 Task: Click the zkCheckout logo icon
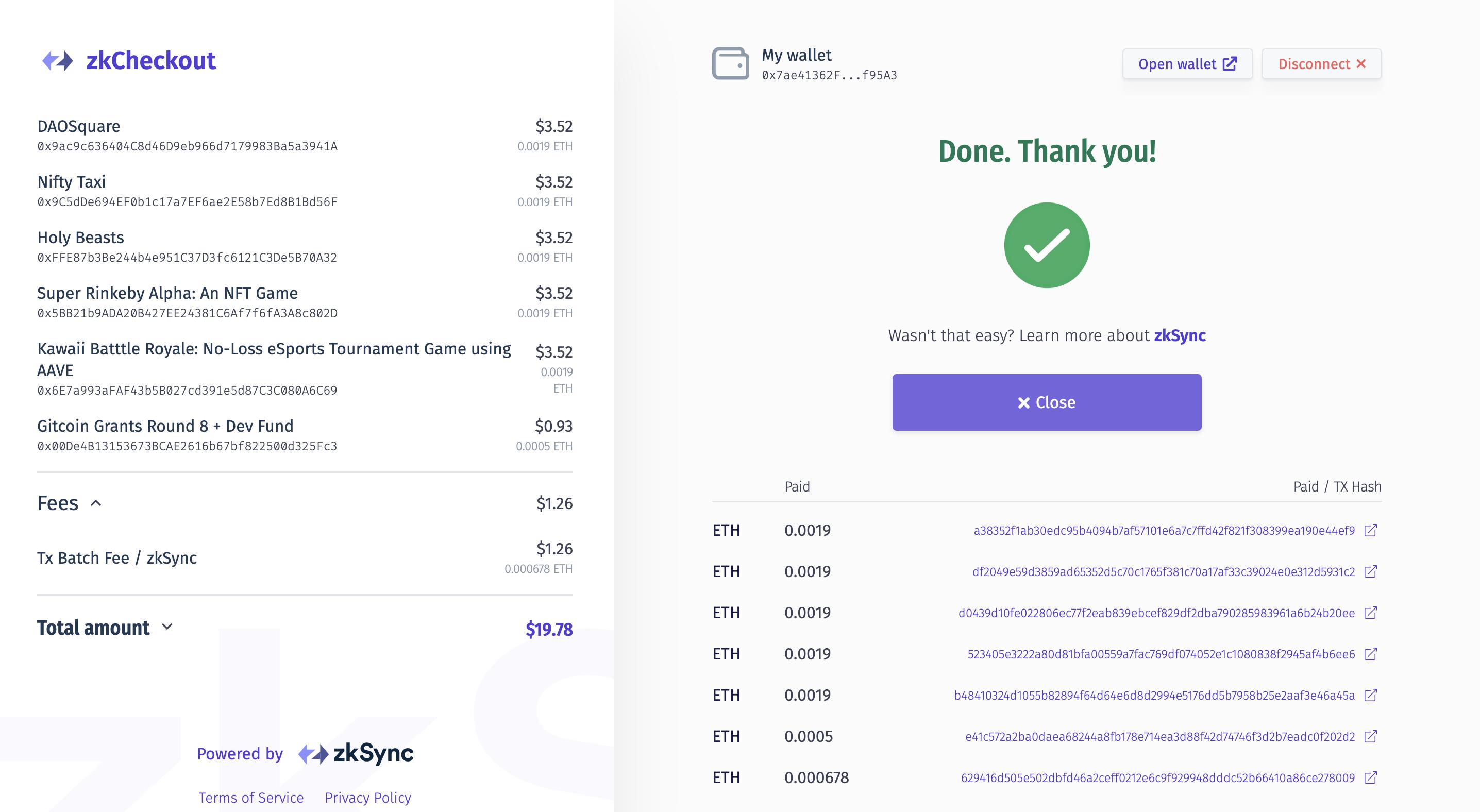click(57, 61)
